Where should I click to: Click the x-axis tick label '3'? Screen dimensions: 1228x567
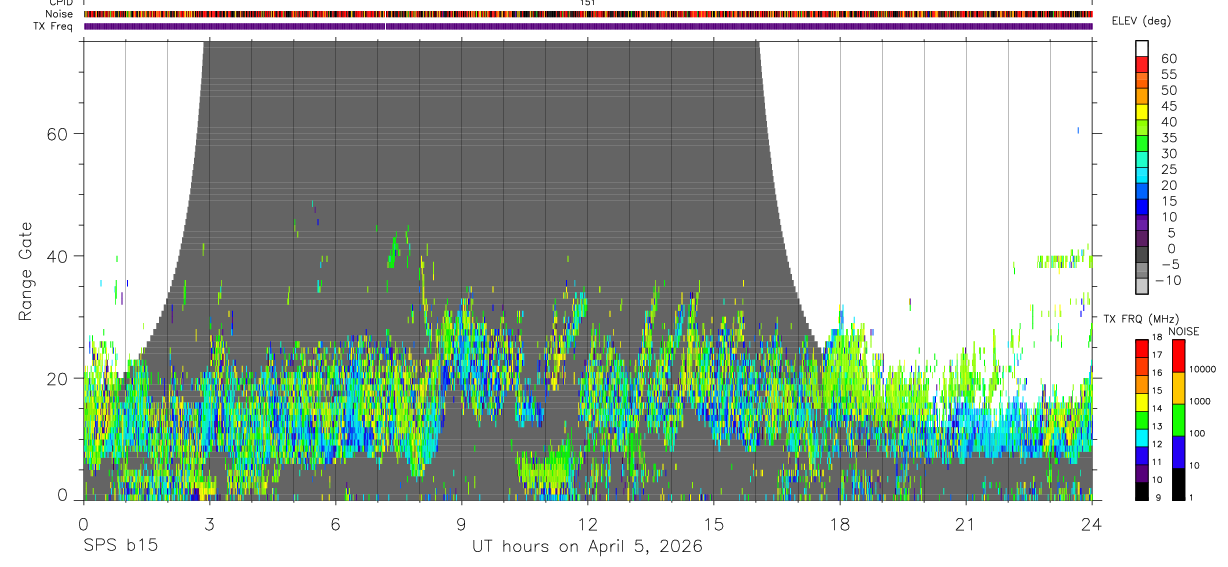click(209, 524)
